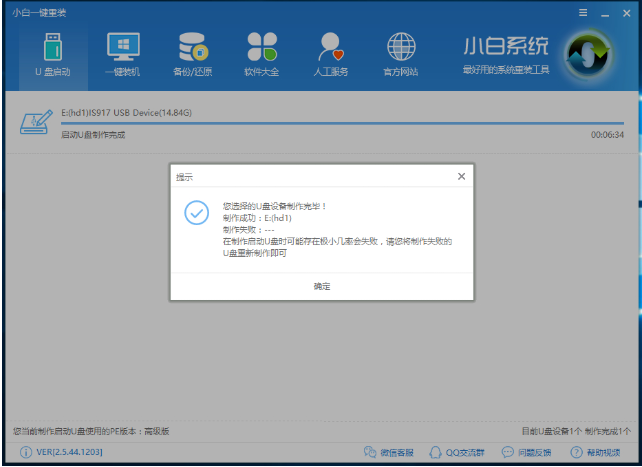Click PE版本：高级版 status text

pyautogui.click(x=91, y=431)
